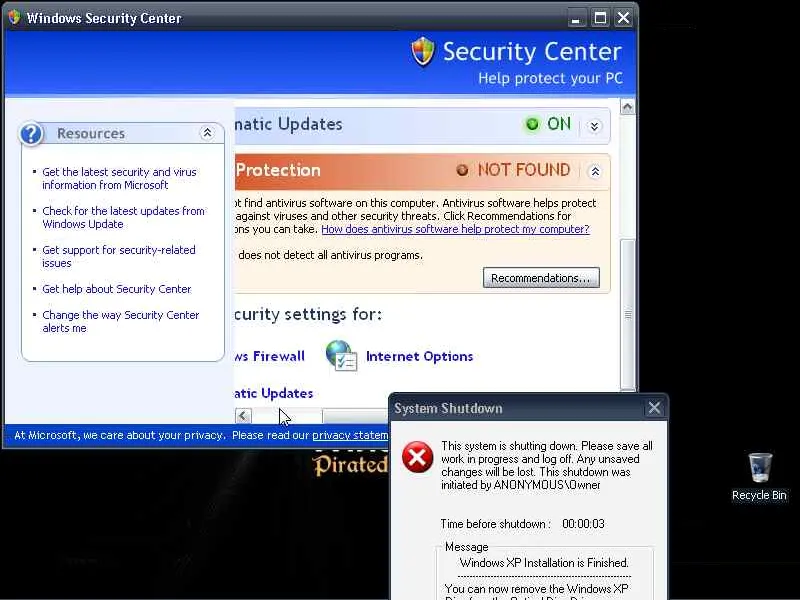Open 'Get help about Security Center' link

[117, 289]
